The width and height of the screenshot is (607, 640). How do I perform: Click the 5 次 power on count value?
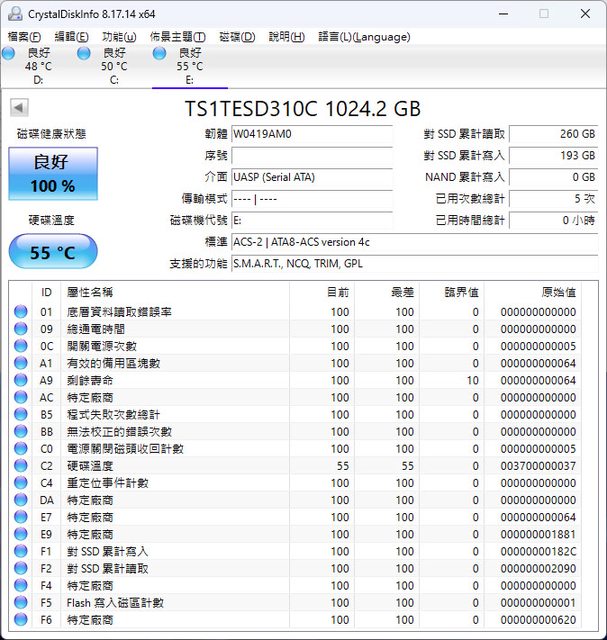pos(554,199)
